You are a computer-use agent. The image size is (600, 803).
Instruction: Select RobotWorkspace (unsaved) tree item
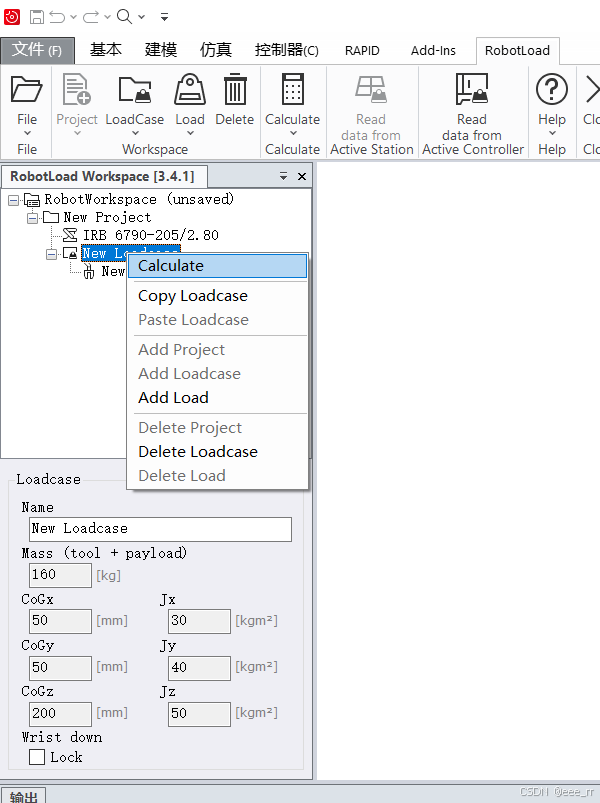(x=139, y=199)
